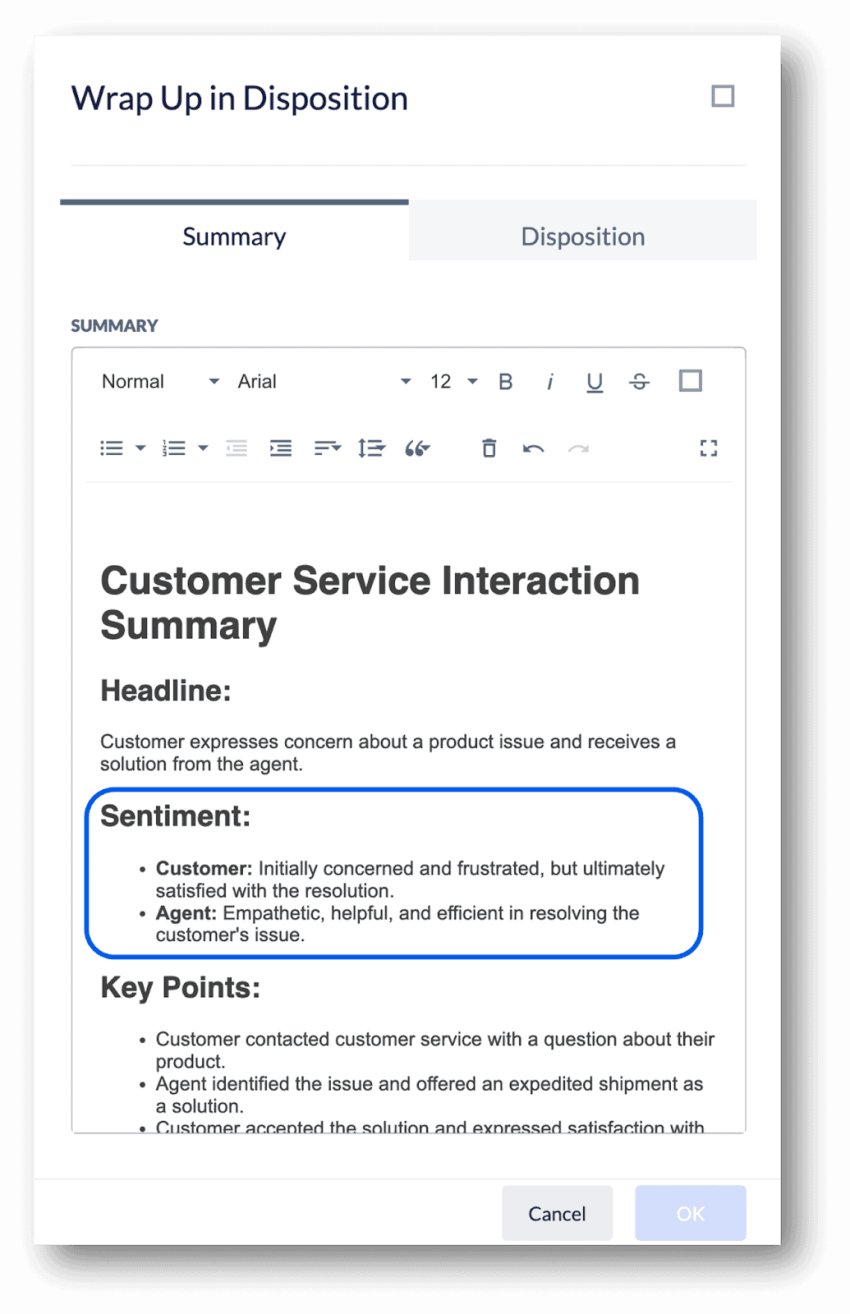This screenshot has width=850, height=1314.
Task: Insert a block quote
Action: click(417, 448)
